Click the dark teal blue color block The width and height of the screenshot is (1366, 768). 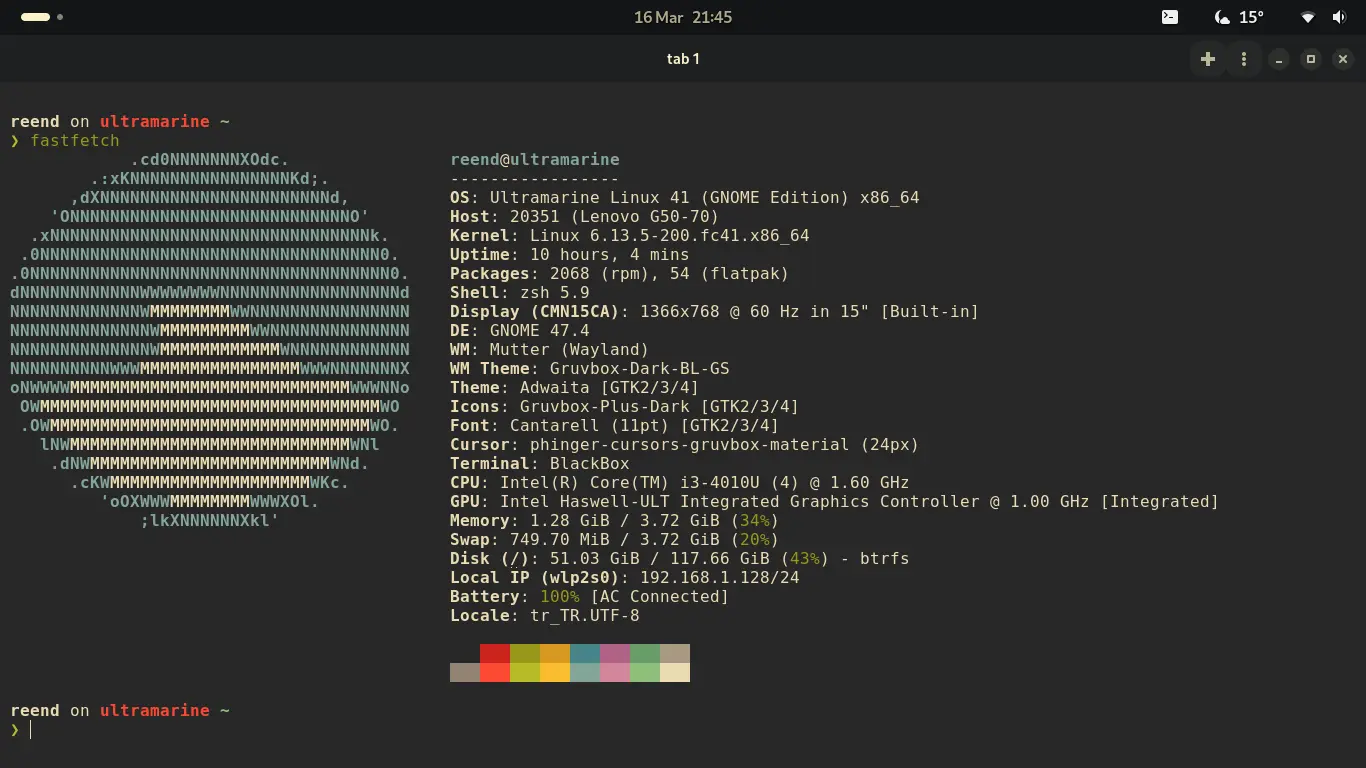[585, 653]
